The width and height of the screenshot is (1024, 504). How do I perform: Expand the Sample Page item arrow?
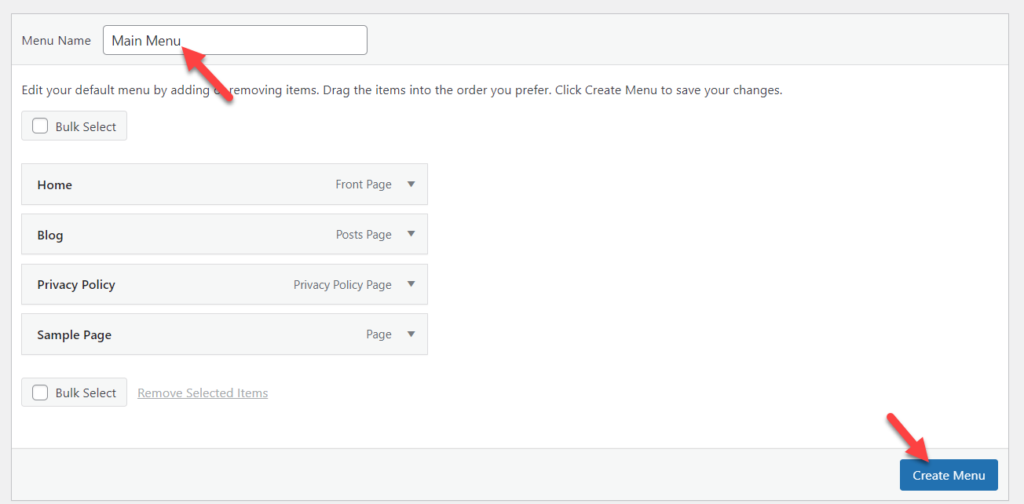(410, 334)
